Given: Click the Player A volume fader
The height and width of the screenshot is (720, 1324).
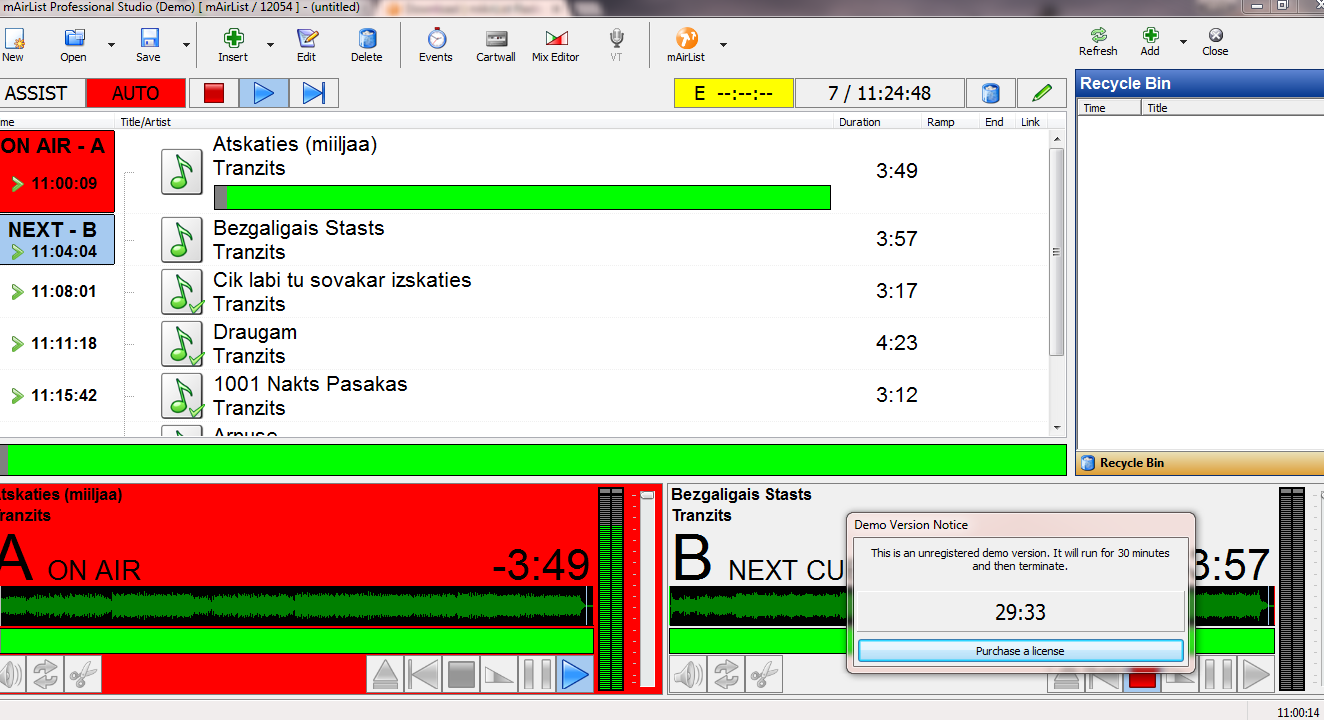Looking at the screenshot, I should pyautogui.click(x=647, y=496).
